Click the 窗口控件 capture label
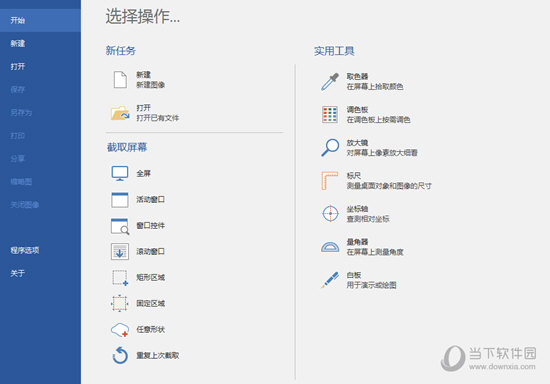 [x=150, y=225]
